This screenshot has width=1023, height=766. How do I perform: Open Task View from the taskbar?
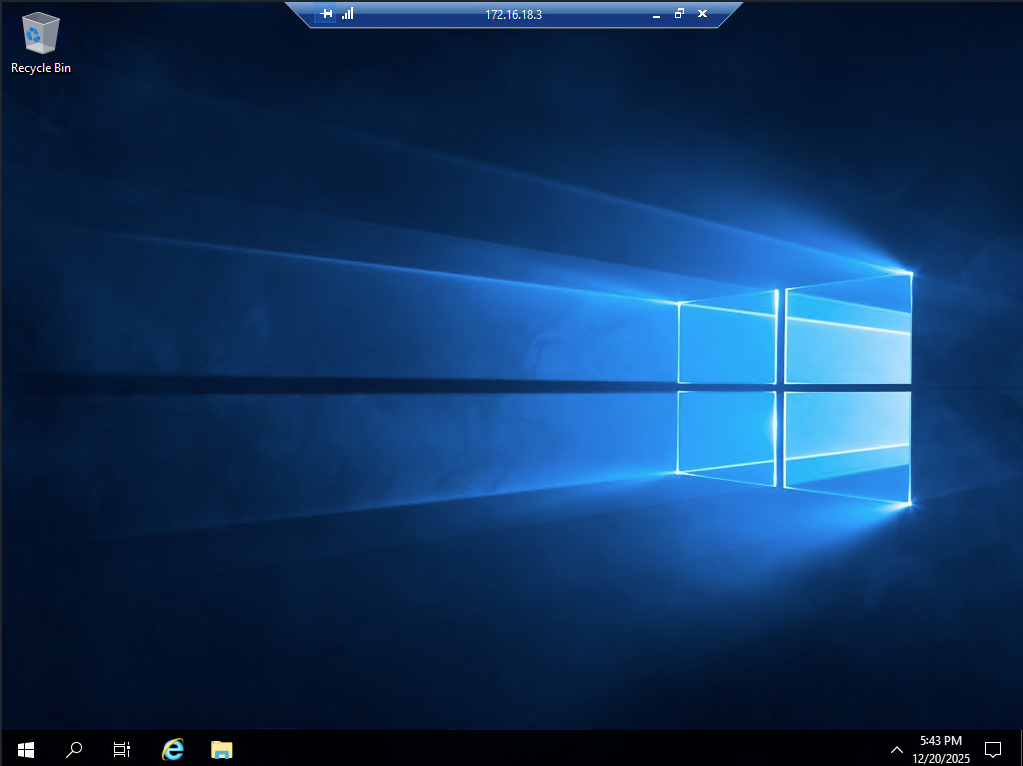(x=122, y=748)
